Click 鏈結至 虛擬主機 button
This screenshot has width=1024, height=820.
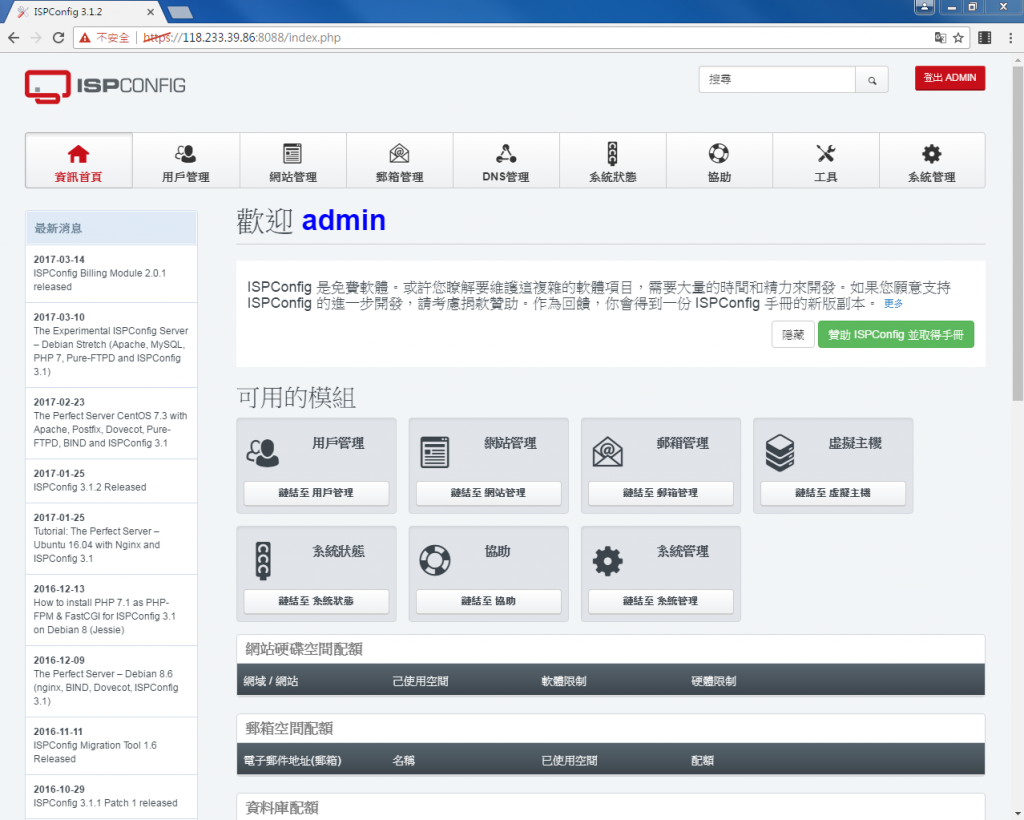(833, 493)
